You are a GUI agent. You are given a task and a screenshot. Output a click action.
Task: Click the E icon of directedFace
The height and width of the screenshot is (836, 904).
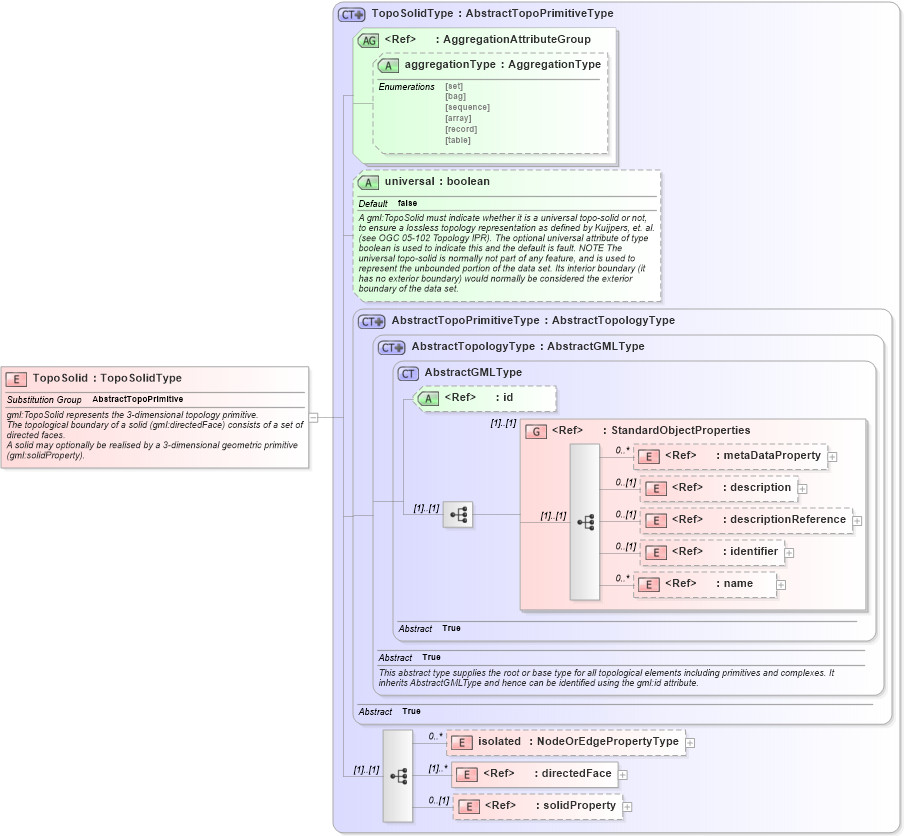pos(466,775)
